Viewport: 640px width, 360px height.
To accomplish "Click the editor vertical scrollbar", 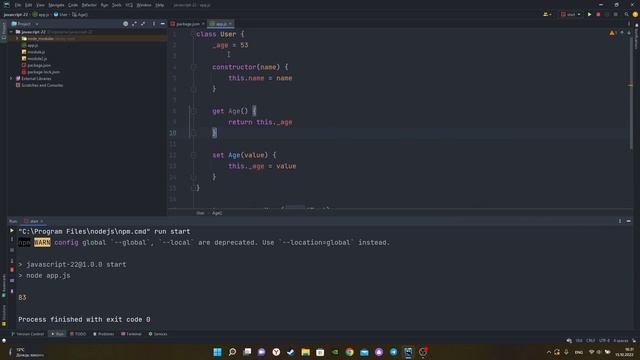I will [631, 92].
